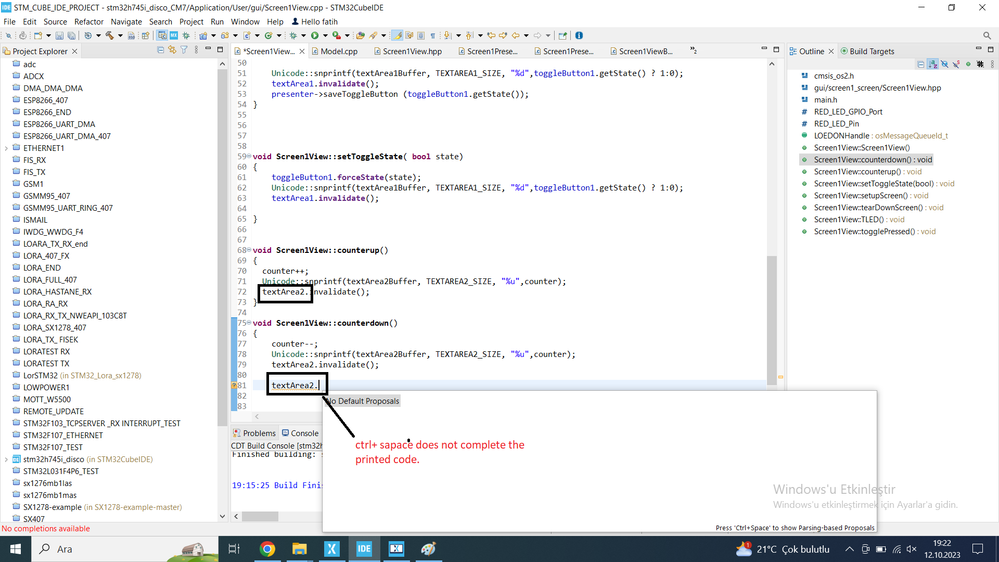Open the Console tab
999x562 pixels.
coord(300,433)
